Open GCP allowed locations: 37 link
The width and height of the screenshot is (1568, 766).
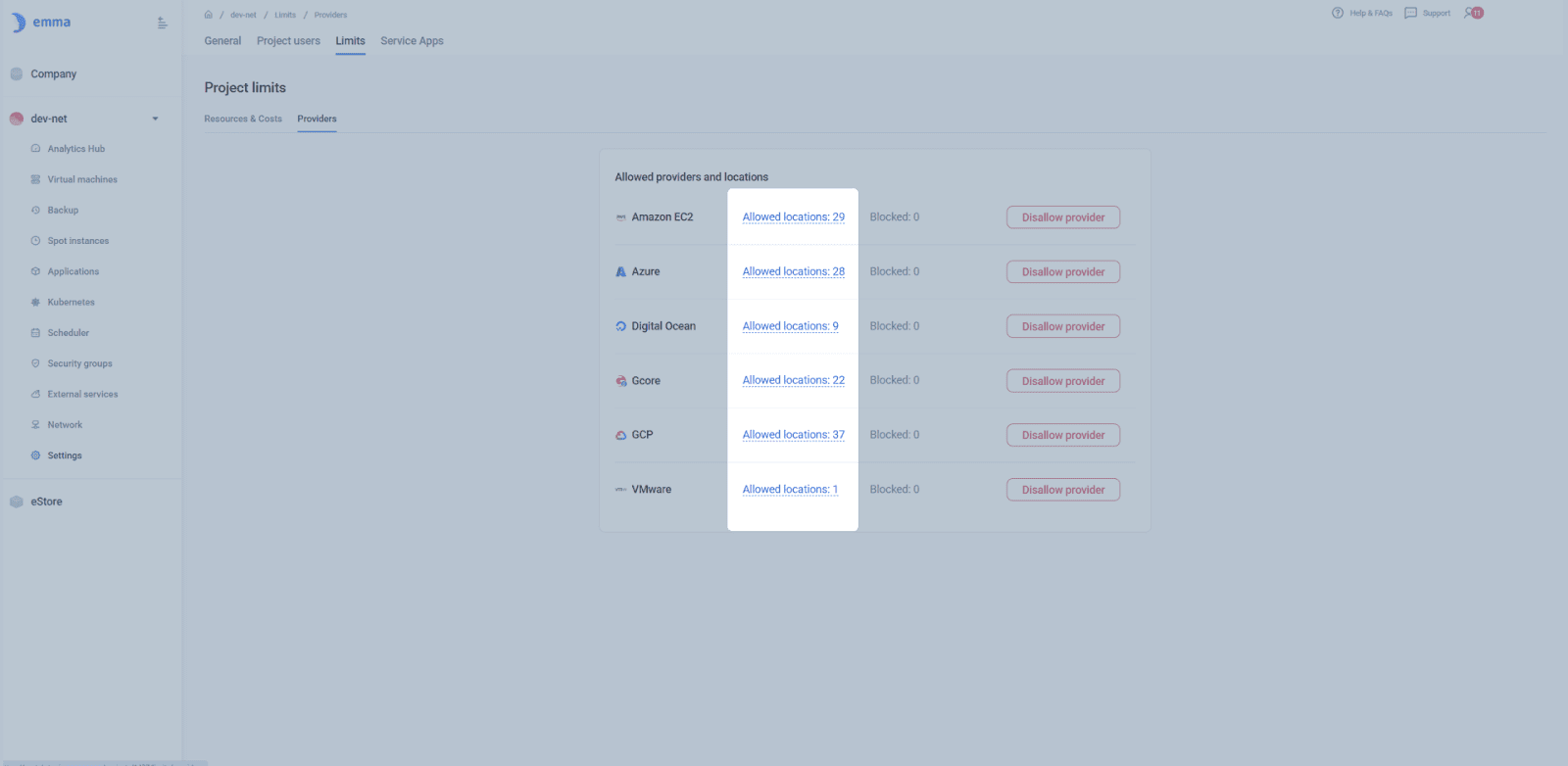point(793,435)
